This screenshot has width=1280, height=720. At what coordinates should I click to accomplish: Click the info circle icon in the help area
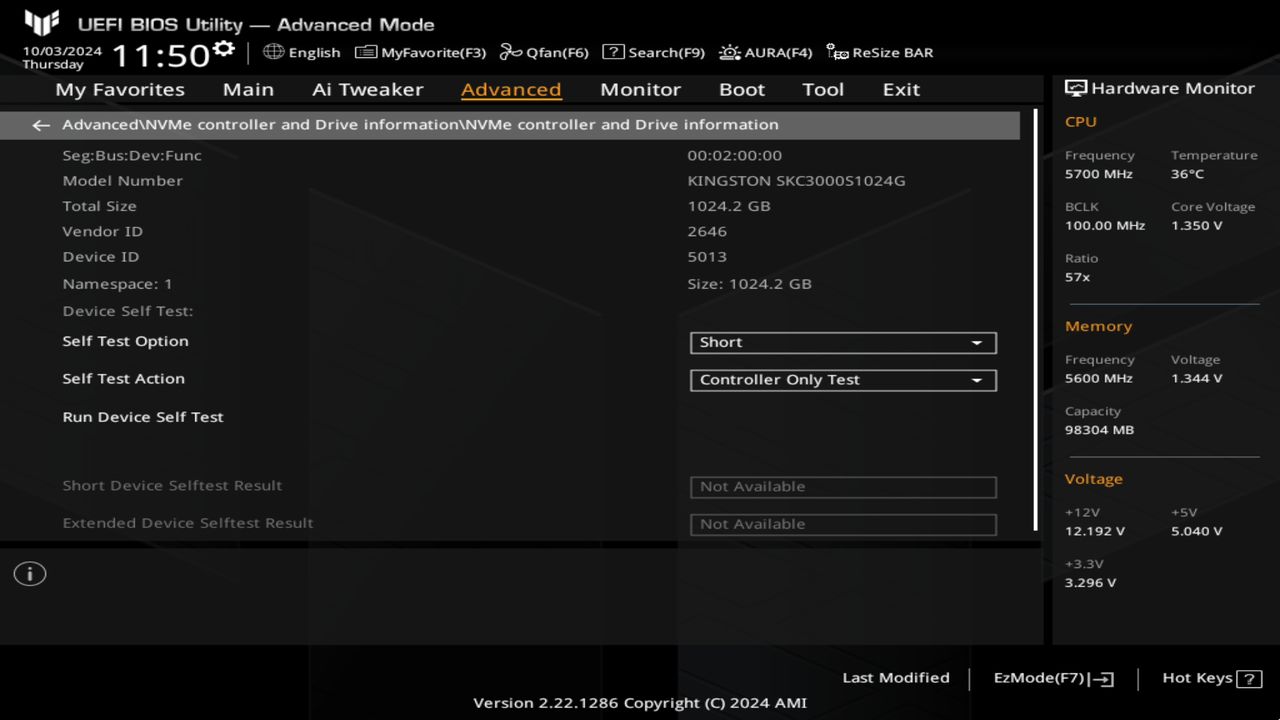pos(30,574)
